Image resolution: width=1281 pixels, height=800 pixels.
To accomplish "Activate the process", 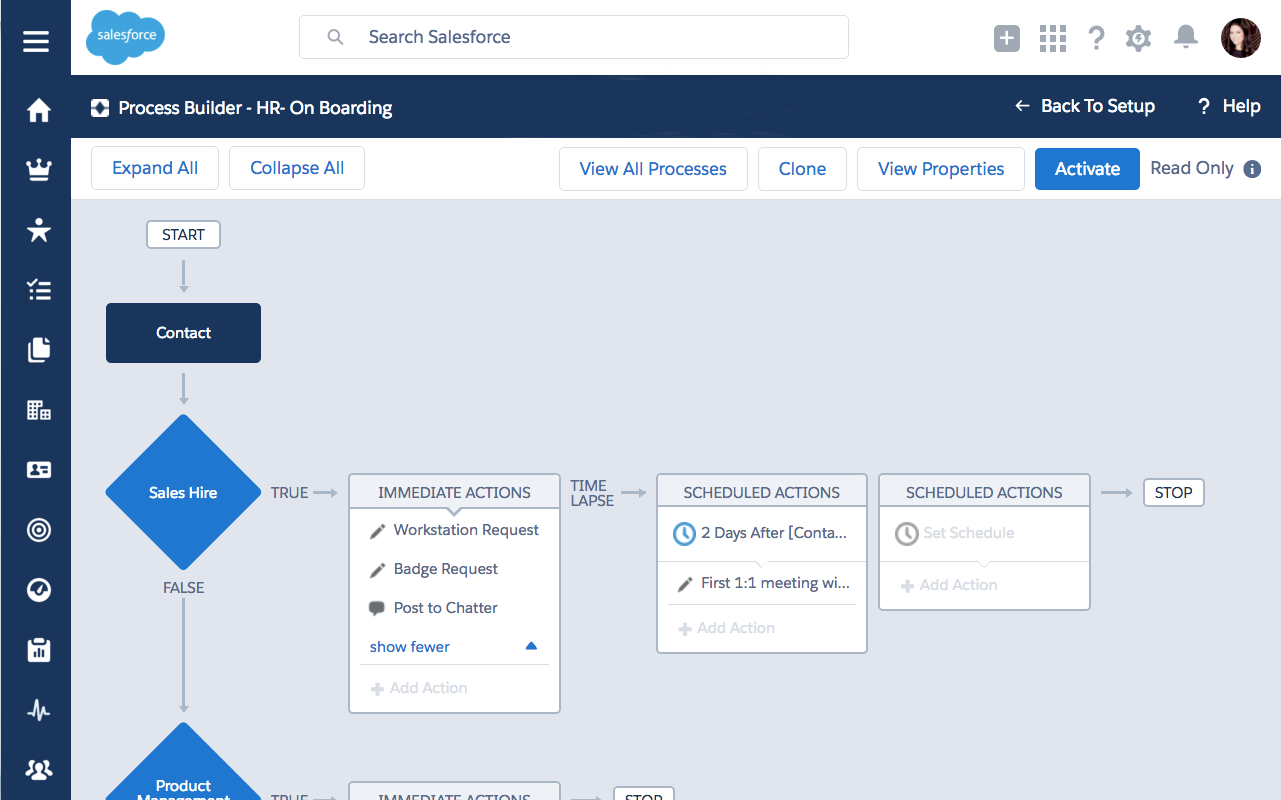I will (x=1087, y=169).
